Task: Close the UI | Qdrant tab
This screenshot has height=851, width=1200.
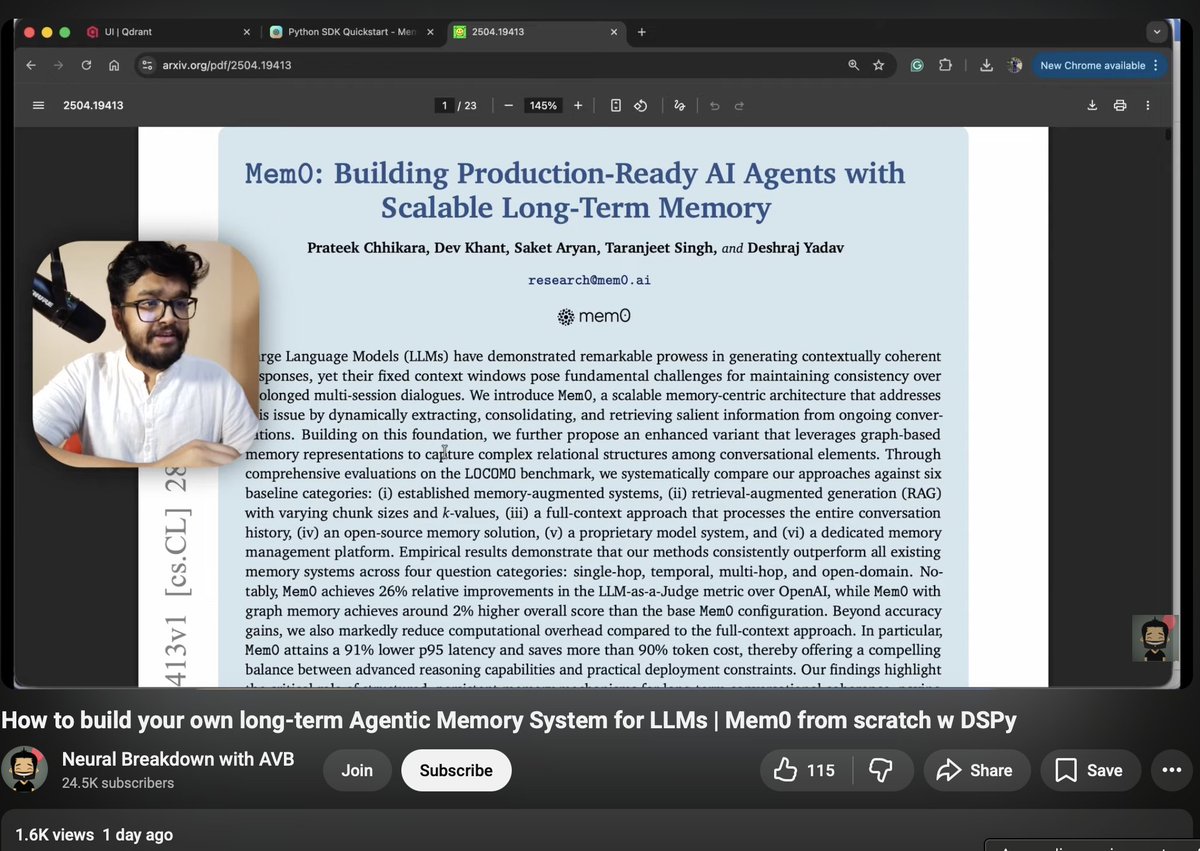Action: [x=247, y=32]
